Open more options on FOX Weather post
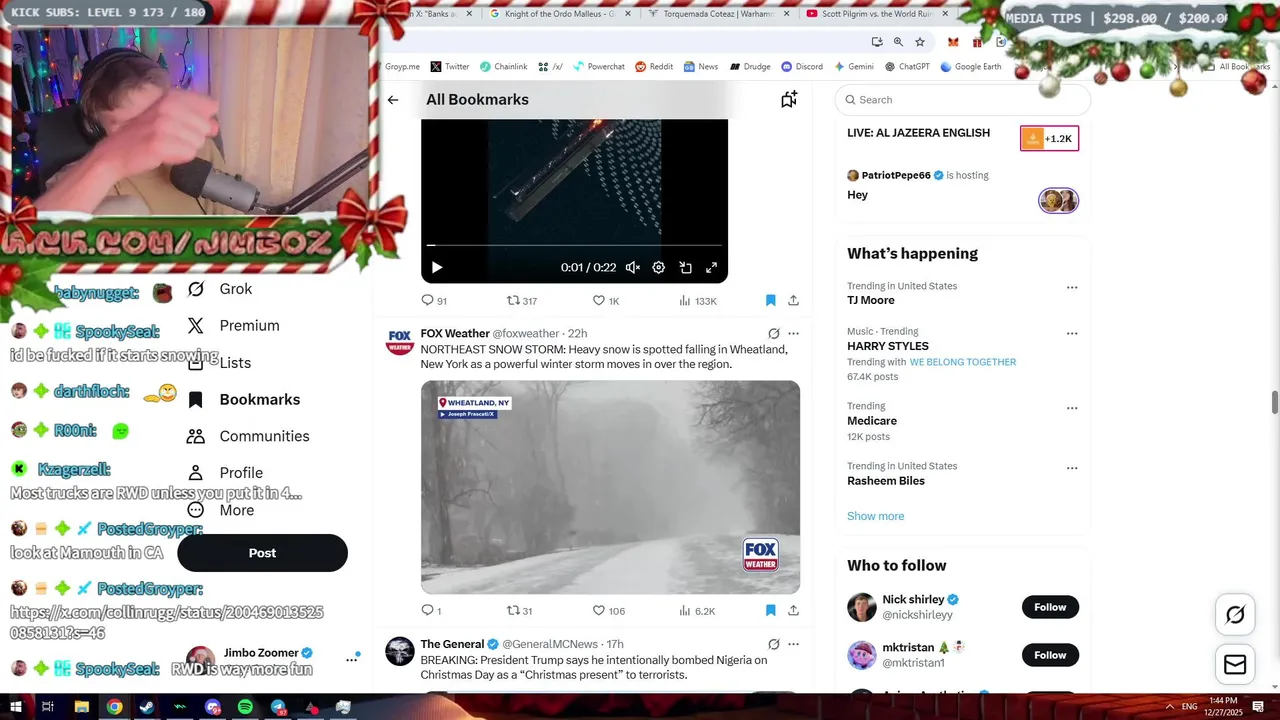Image resolution: width=1280 pixels, height=720 pixels. [x=794, y=333]
